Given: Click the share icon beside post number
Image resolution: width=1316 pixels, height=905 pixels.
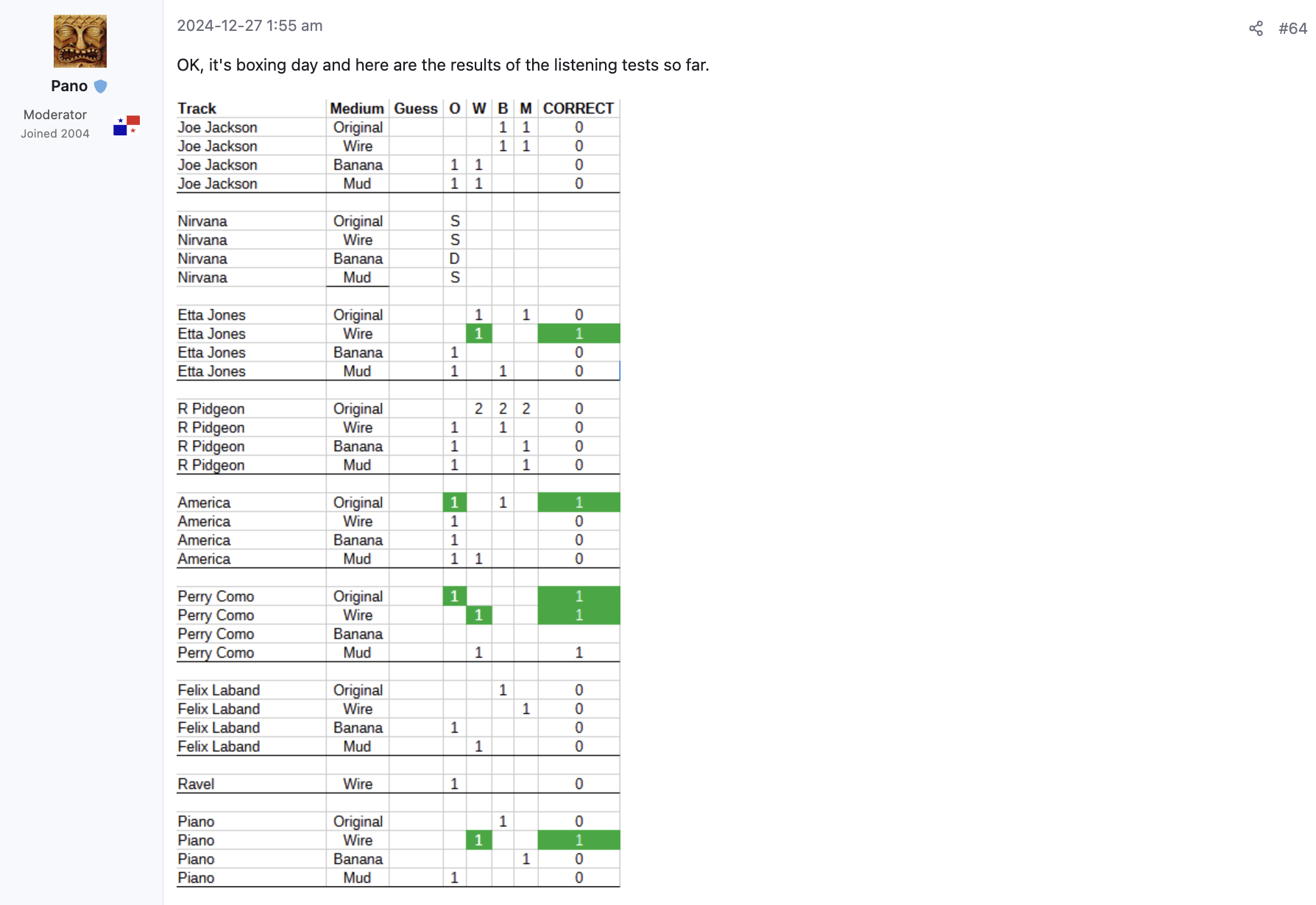Looking at the screenshot, I should [x=1256, y=29].
